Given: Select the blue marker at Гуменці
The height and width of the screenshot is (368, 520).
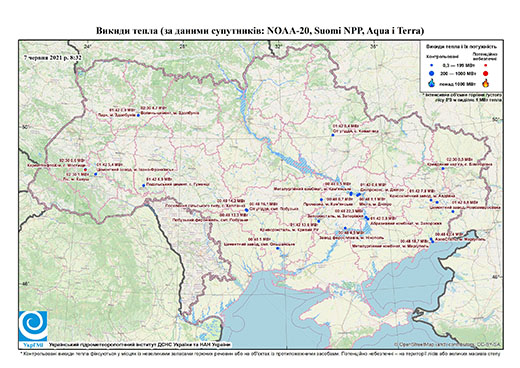Looking at the screenshot, I should [144, 186].
